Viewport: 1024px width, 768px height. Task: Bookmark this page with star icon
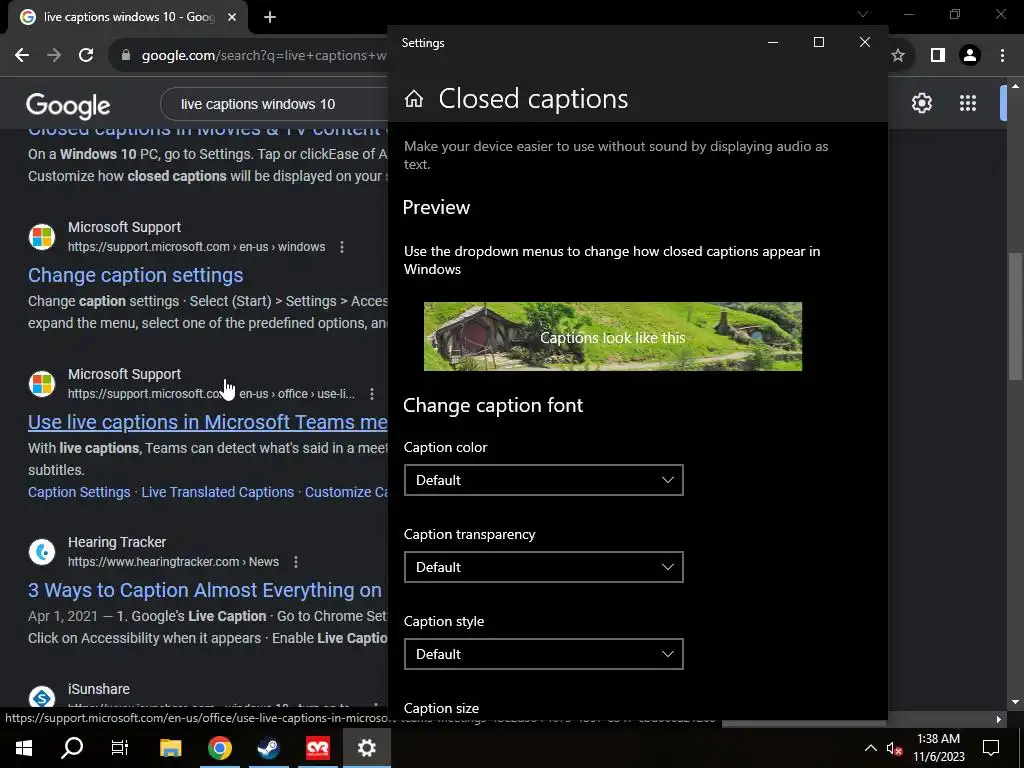tap(898, 56)
